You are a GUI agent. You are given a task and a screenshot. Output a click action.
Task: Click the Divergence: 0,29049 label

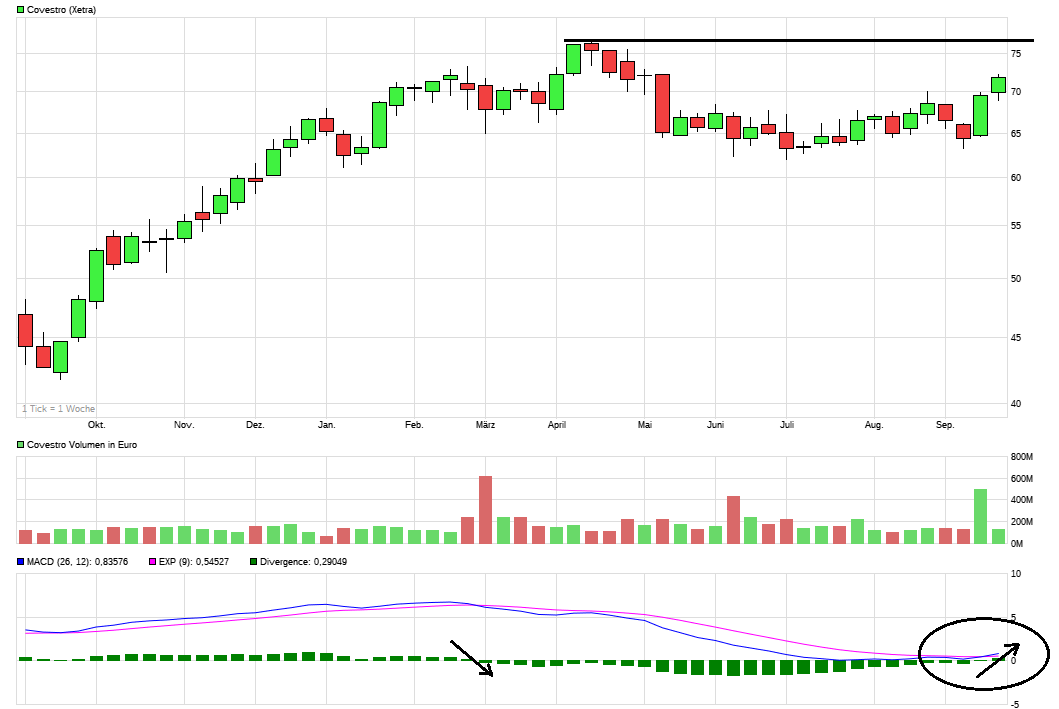(x=303, y=562)
